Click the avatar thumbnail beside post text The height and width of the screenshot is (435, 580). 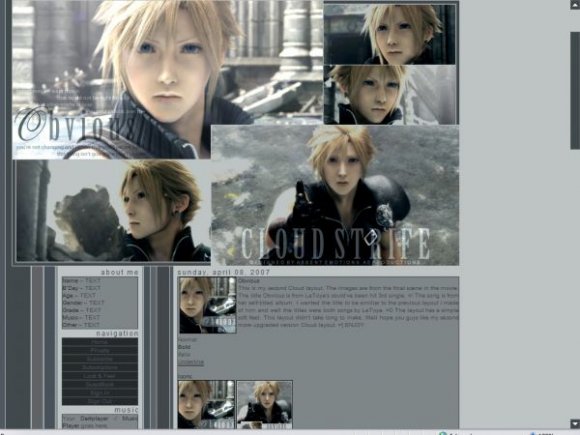(208, 305)
